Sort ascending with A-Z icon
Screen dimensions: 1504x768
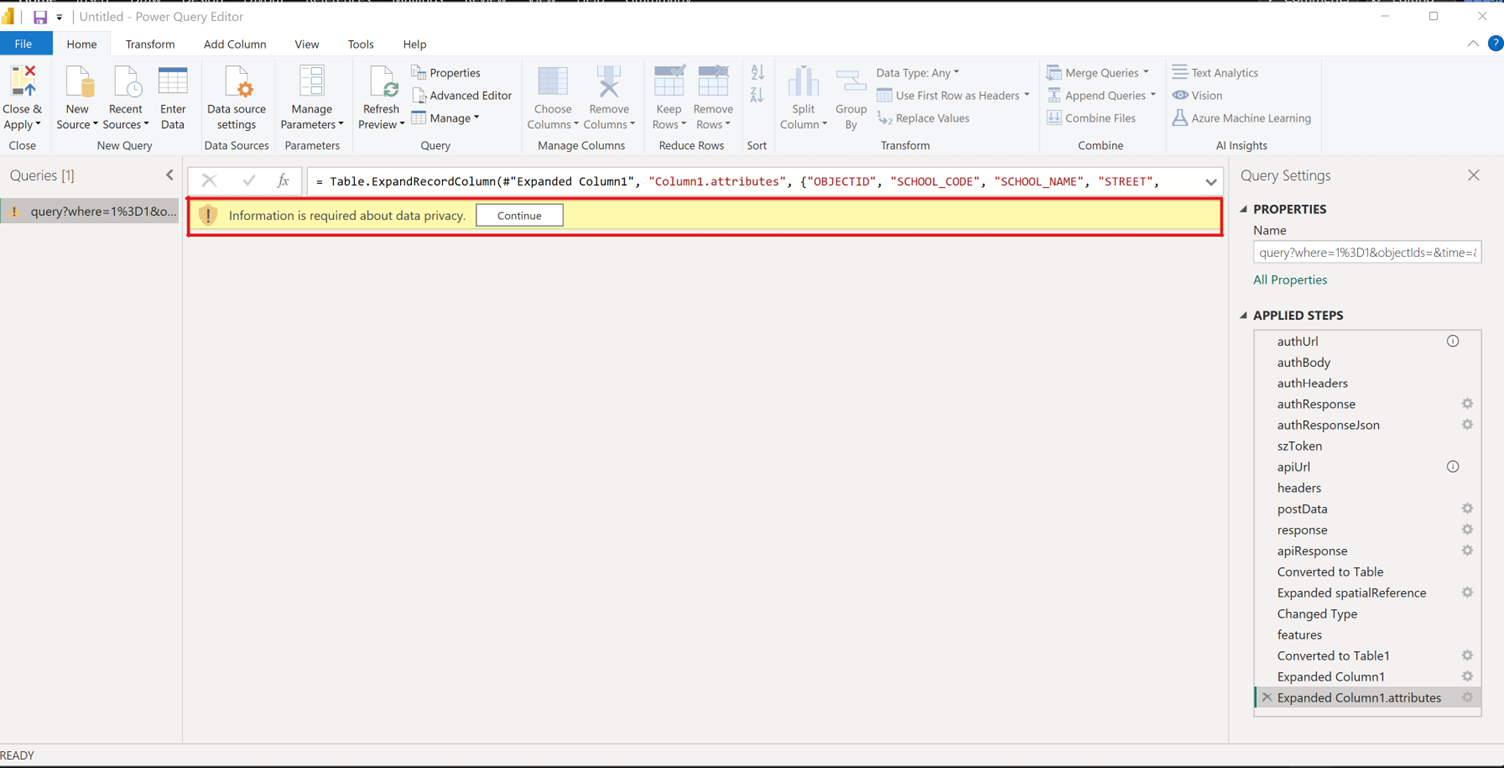click(757, 73)
